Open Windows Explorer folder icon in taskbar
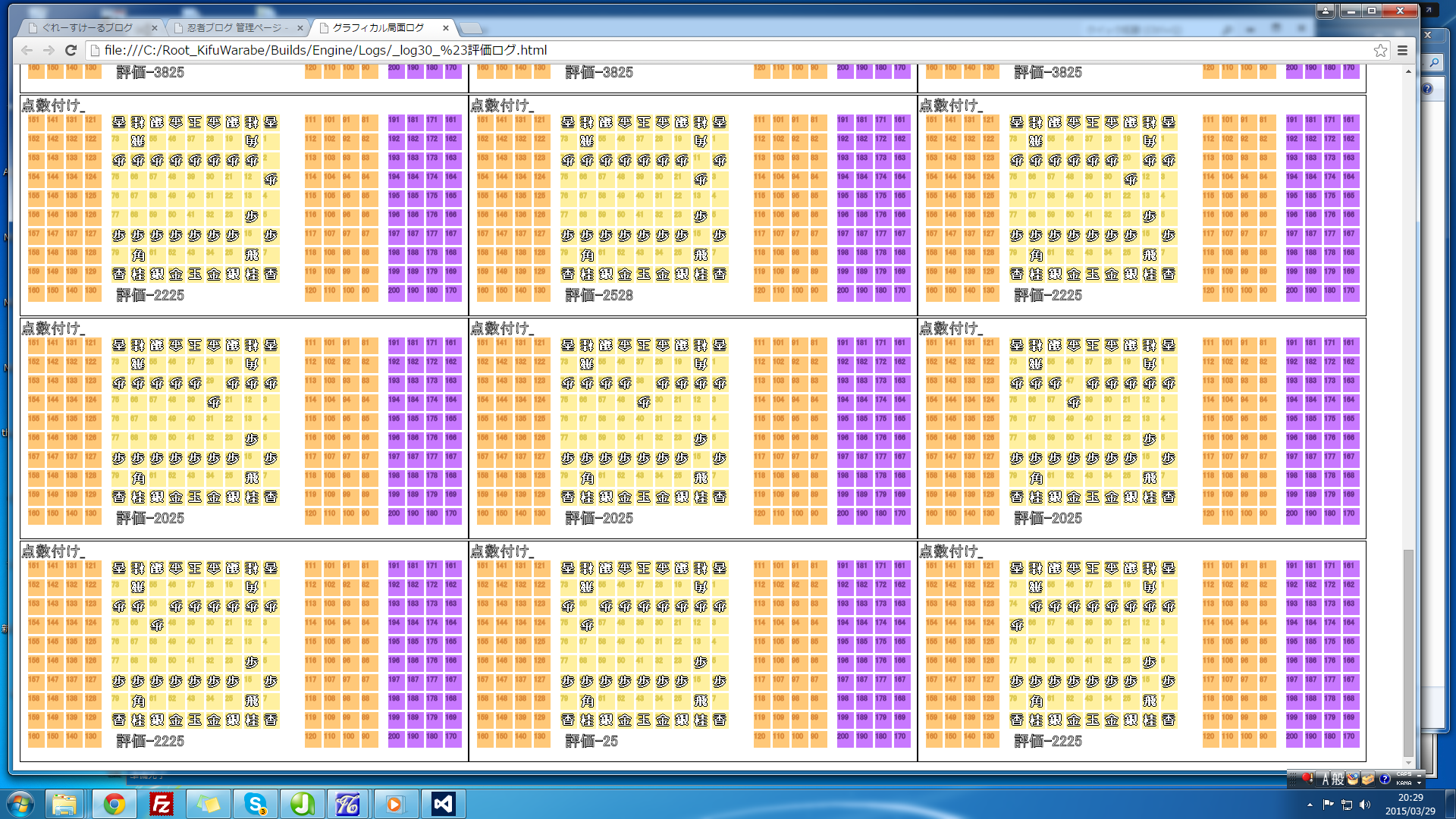This screenshot has height=819, width=1456. point(64,804)
